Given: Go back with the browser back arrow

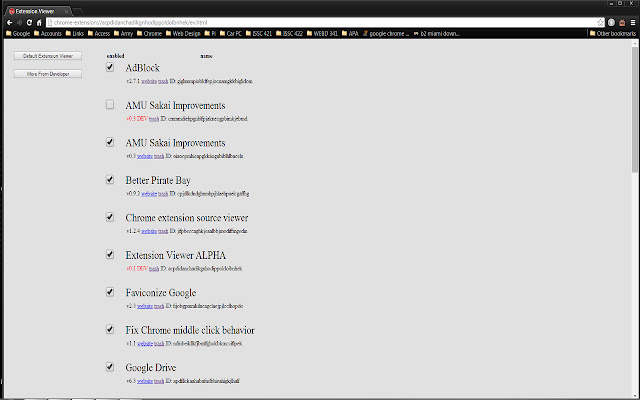Looking at the screenshot, I should pyautogui.click(x=9, y=22).
